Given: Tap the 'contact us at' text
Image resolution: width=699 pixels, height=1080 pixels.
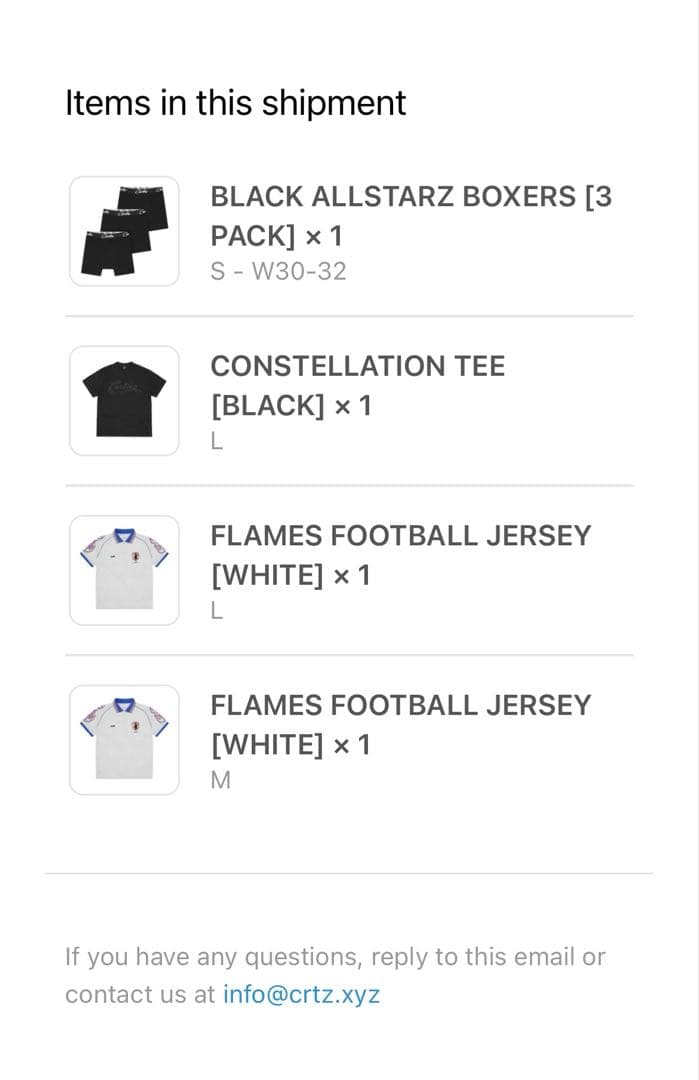Looking at the screenshot, I should (140, 994).
